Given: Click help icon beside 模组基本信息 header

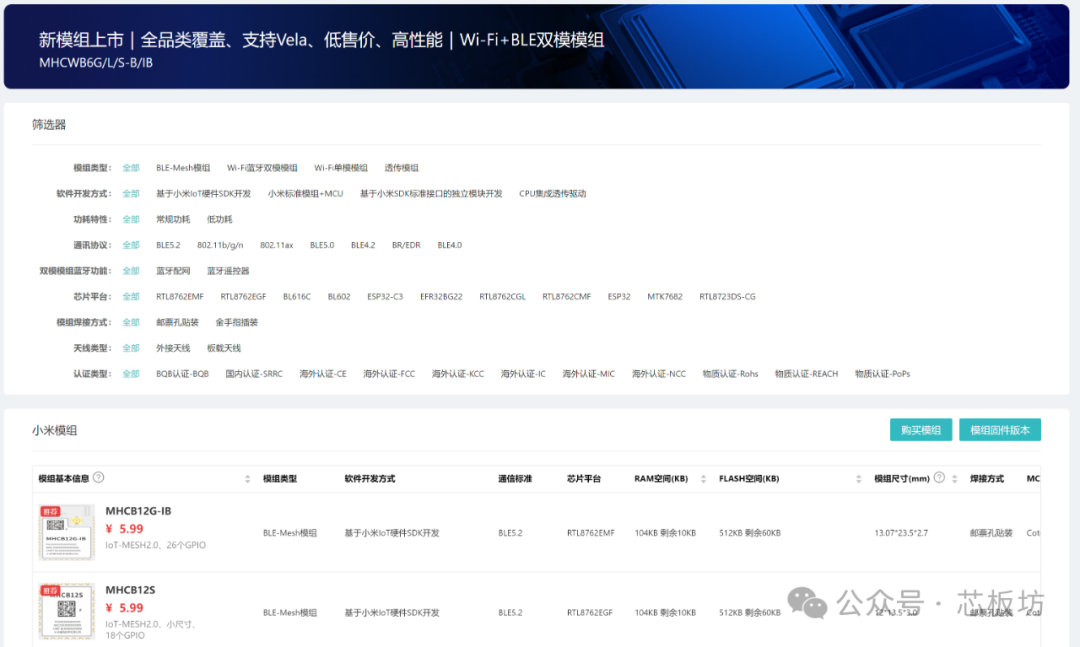Looking at the screenshot, I should (x=98, y=477).
